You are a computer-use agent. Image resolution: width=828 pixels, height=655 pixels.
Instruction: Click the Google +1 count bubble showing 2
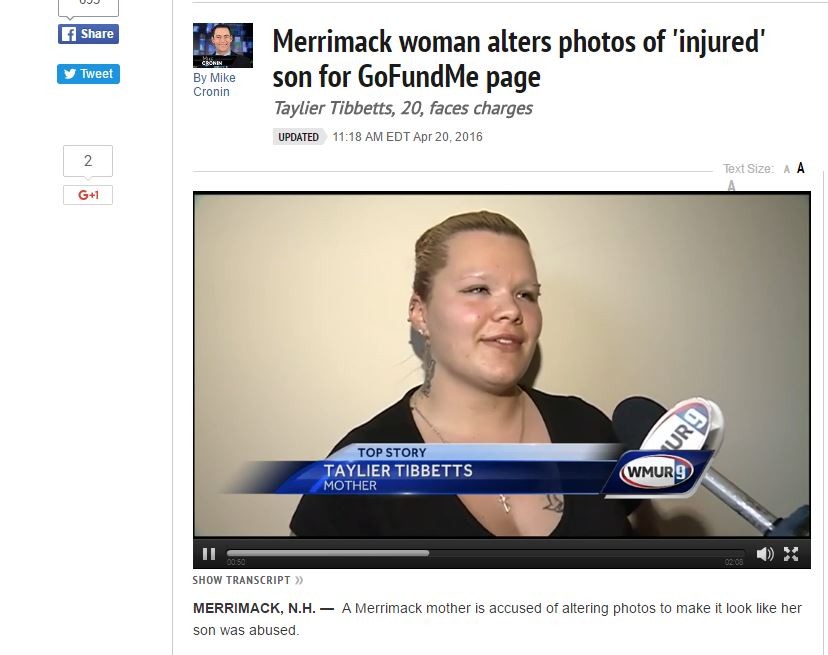[x=88, y=161]
